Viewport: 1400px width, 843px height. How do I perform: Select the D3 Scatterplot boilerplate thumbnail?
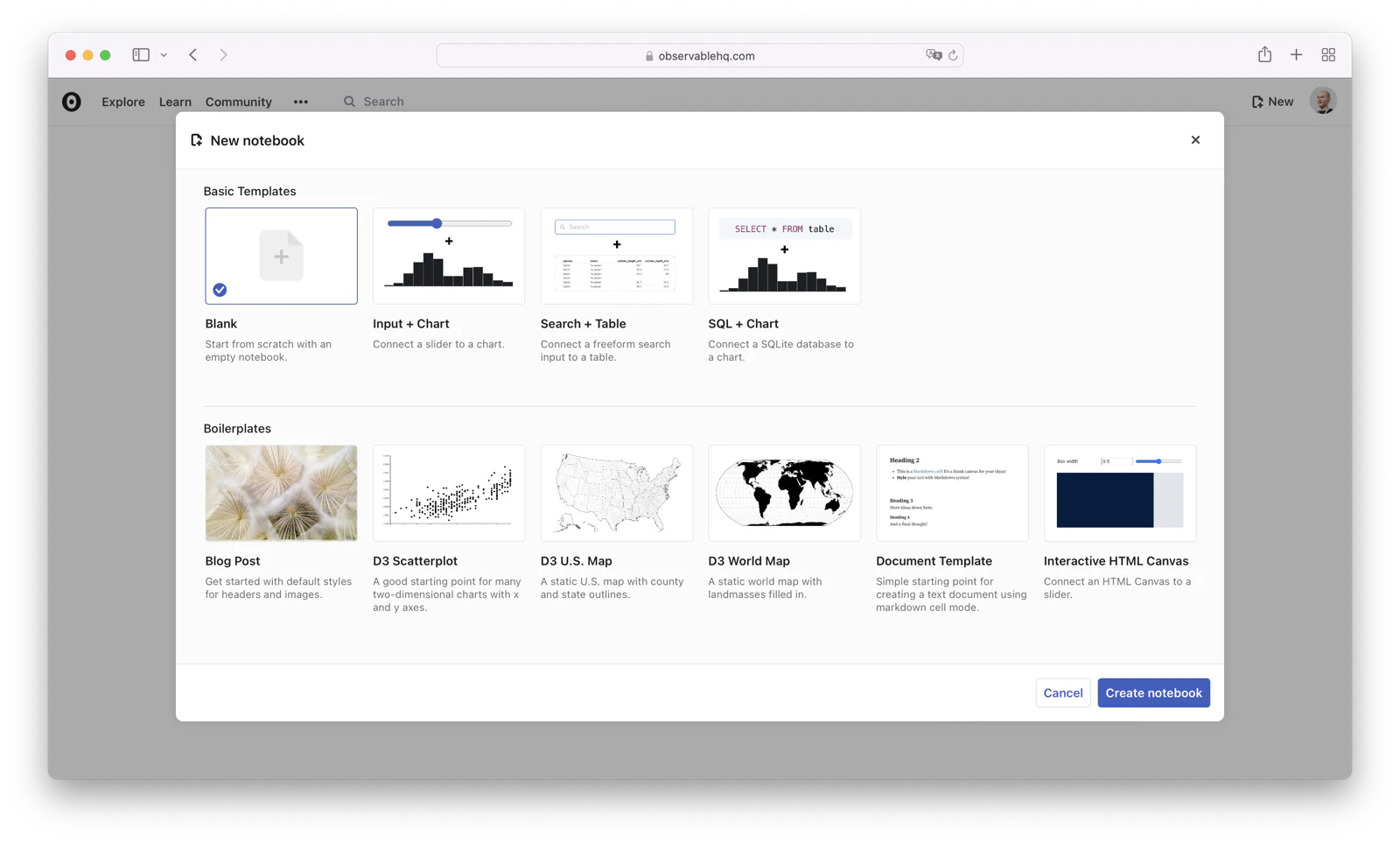pos(449,493)
